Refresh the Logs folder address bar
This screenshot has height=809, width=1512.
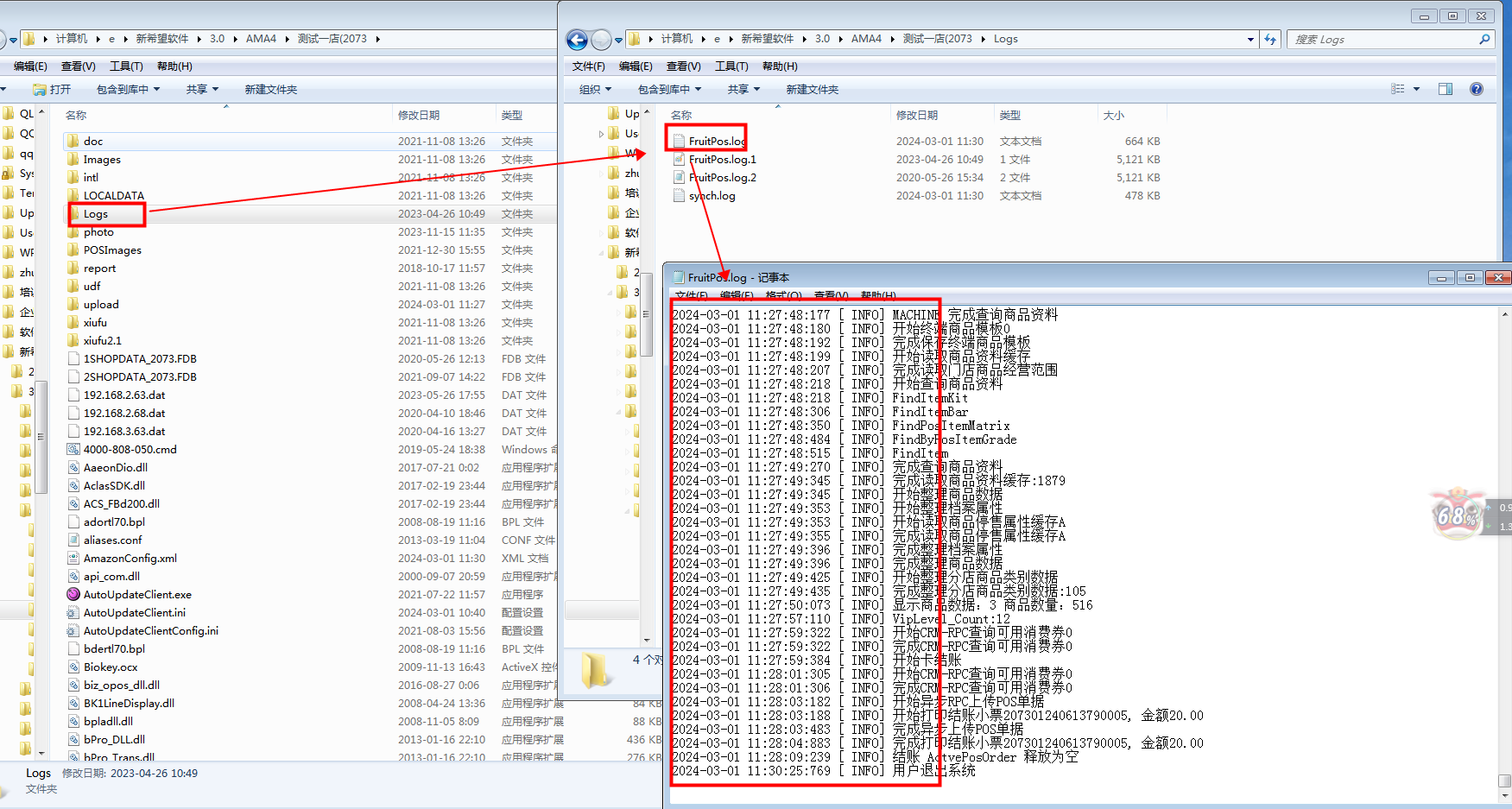pyautogui.click(x=1270, y=39)
